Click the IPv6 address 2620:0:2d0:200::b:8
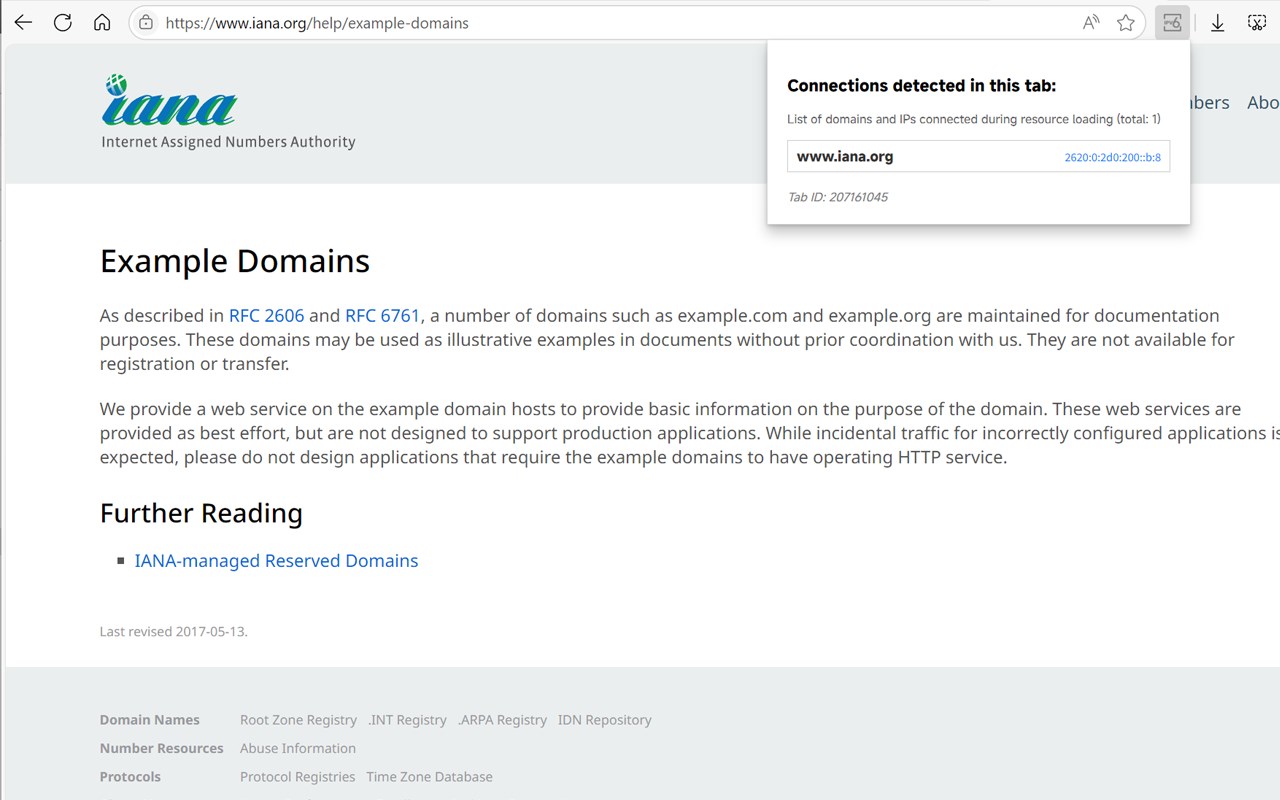 [x=1112, y=158]
